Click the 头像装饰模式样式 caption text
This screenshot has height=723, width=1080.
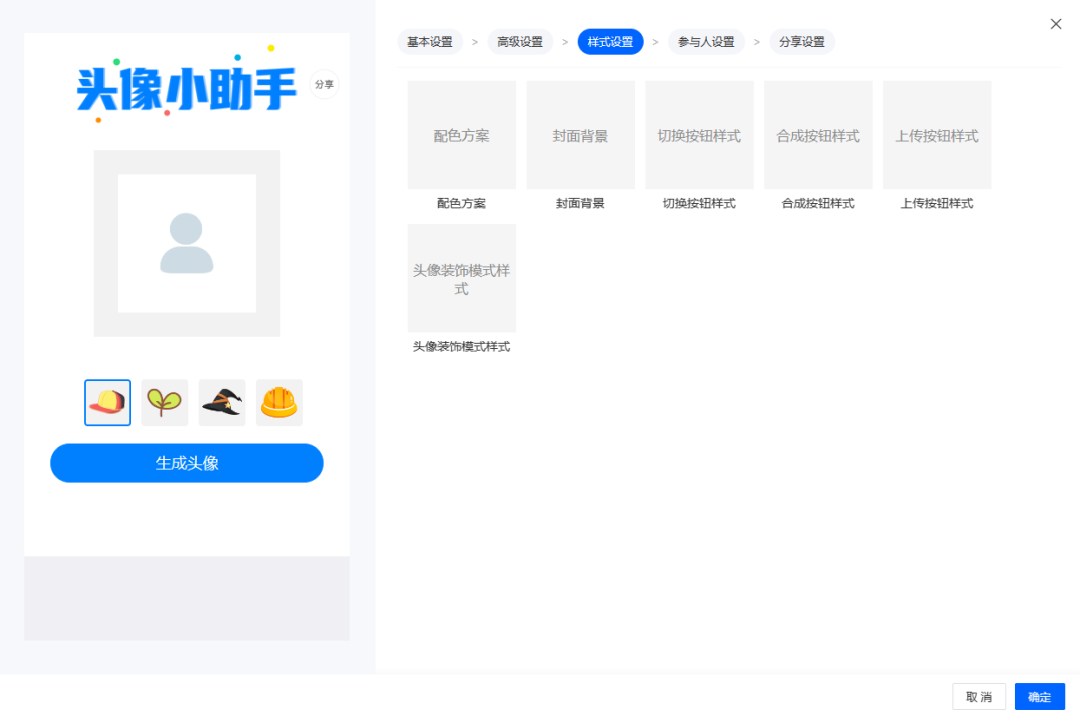[x=461, y=347]
